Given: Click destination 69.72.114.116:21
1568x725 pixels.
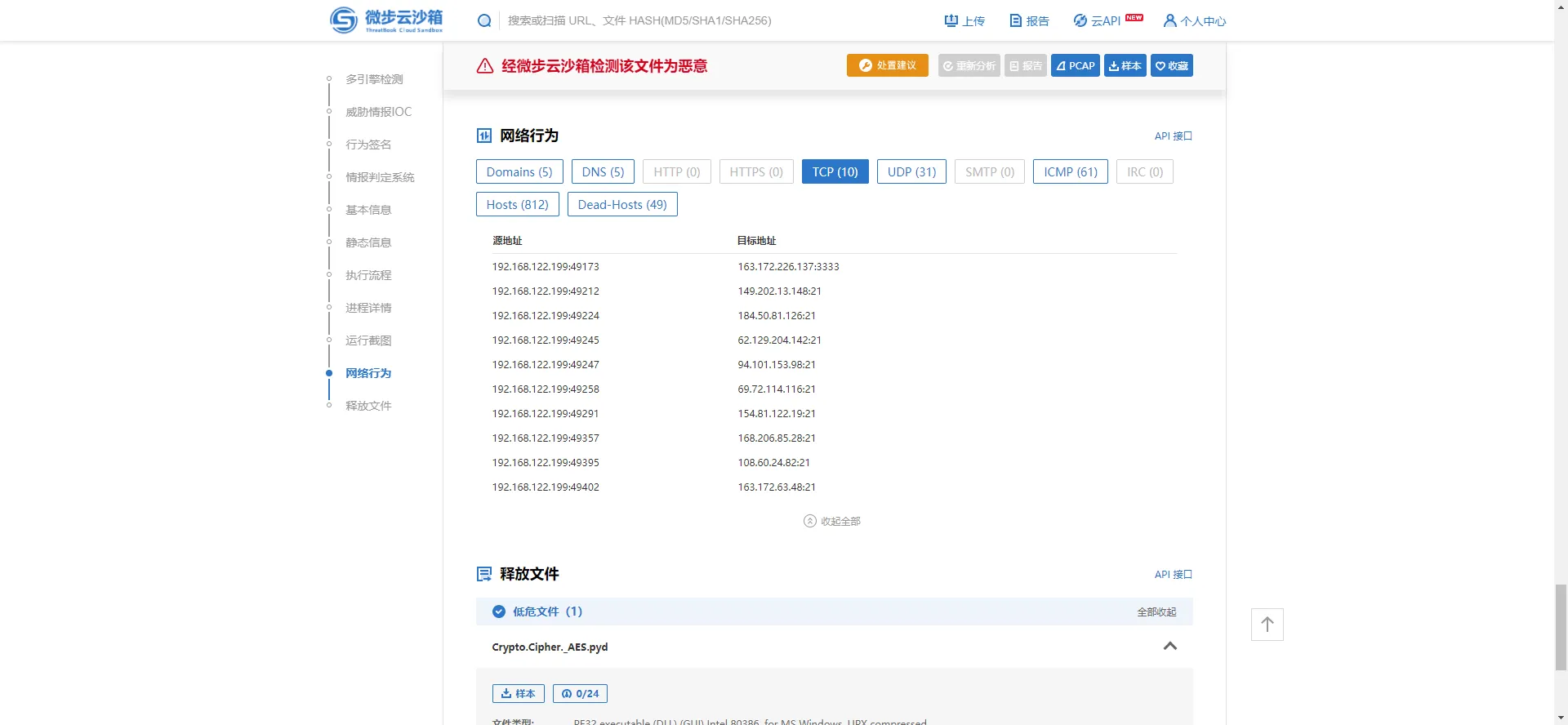Looking at the screenshot, I should (x=777, y=389).
